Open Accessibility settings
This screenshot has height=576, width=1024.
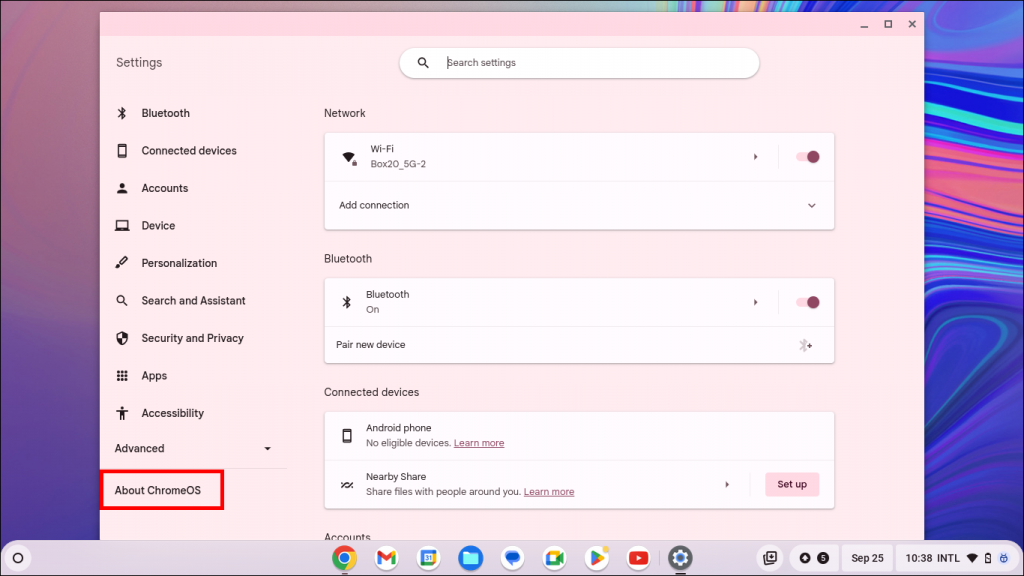(x=173, y=413)
